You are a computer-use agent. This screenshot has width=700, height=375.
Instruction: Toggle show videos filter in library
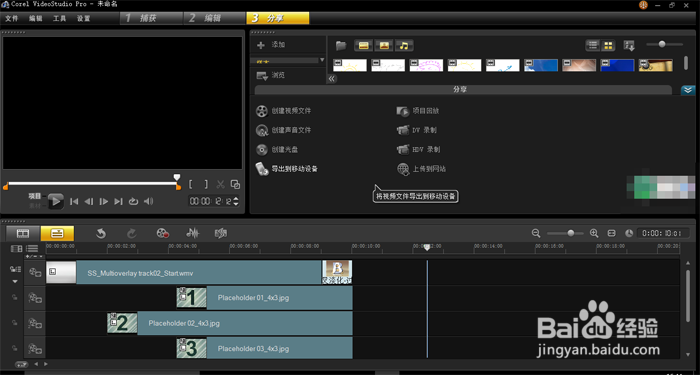[x=363, y=45]
